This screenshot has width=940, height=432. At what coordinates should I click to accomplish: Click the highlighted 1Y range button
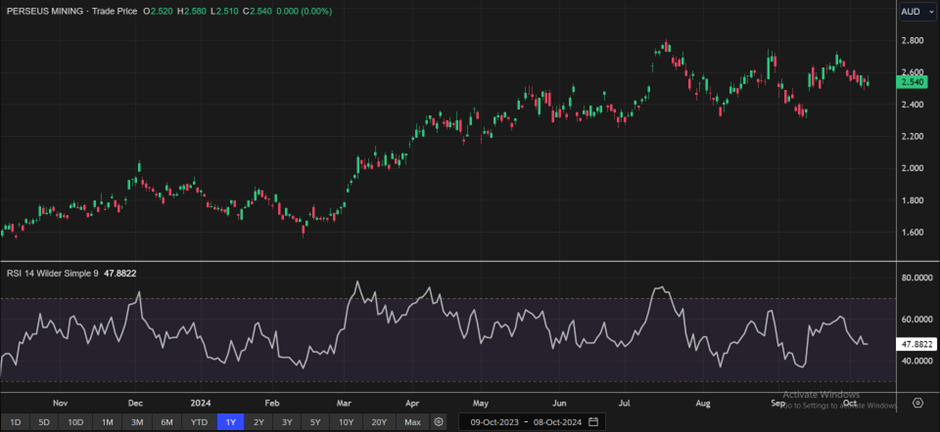pyautogui.click(x=231, y=422)
